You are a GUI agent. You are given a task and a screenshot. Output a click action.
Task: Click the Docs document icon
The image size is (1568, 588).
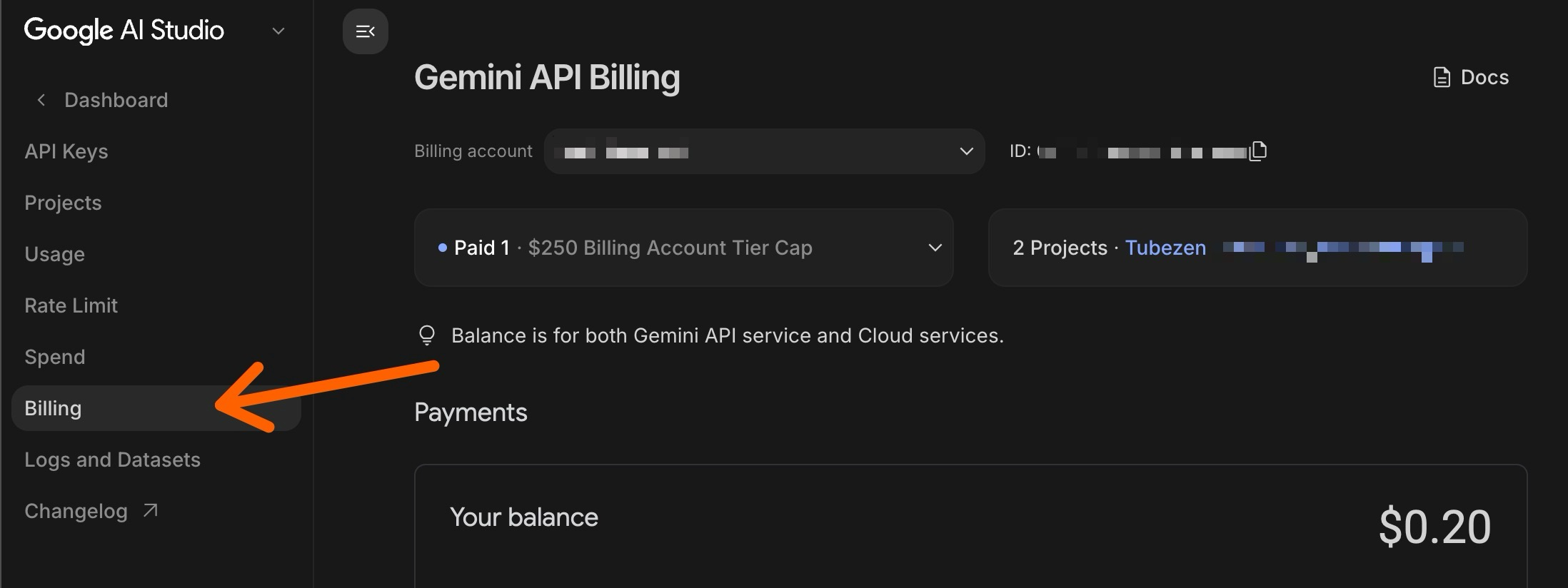(1442, 77)
